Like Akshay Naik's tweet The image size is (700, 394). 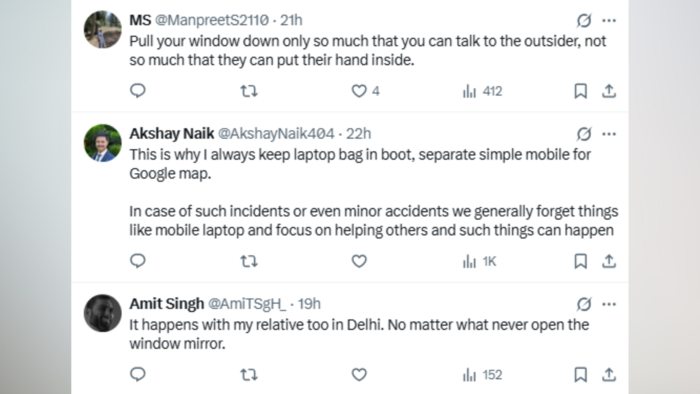(359, 261)
